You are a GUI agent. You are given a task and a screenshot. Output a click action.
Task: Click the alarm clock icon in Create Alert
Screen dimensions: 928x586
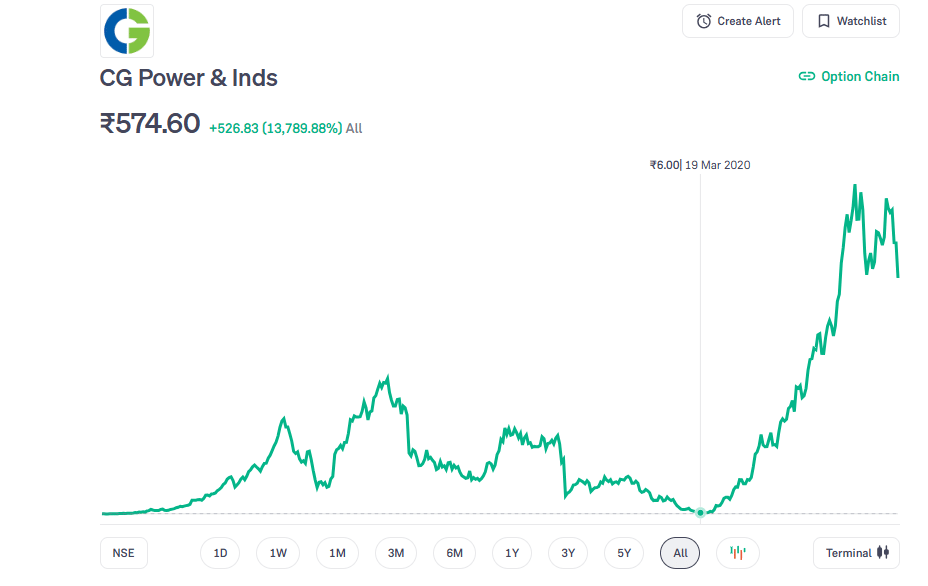[704, 21]
